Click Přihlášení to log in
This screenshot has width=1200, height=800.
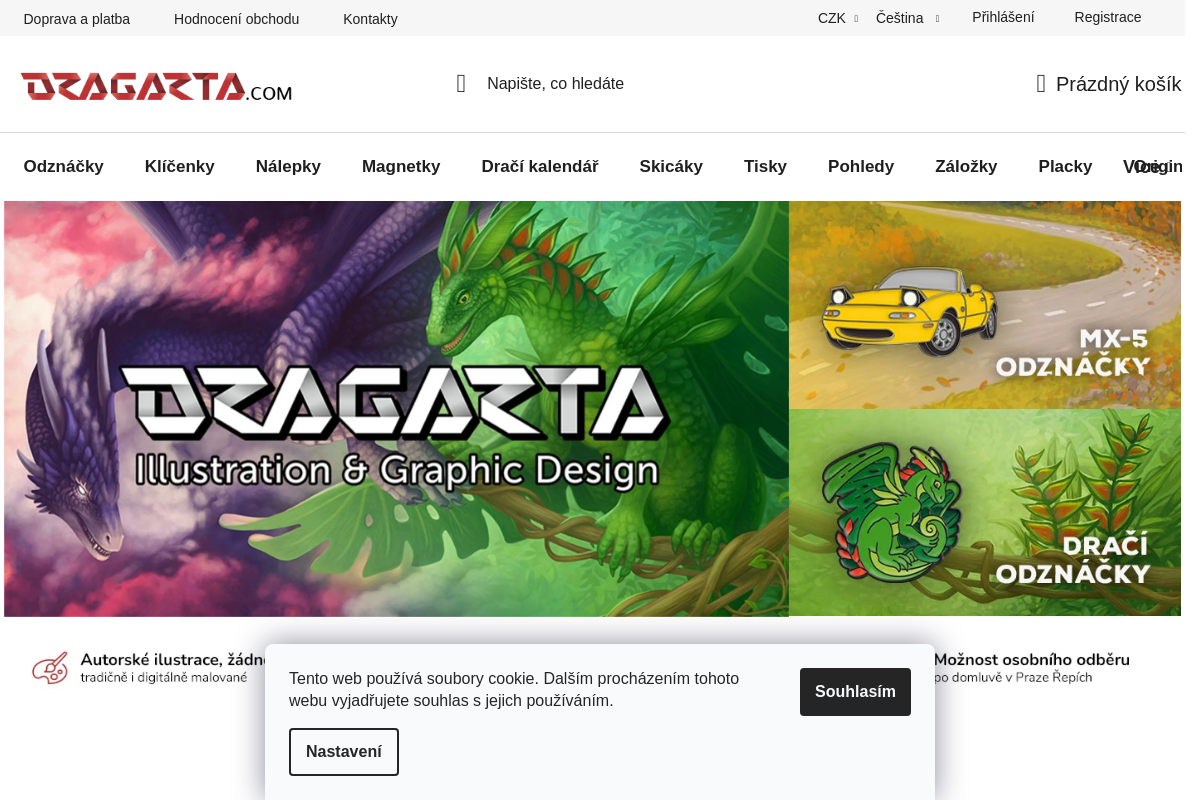click(x=1003, y=17)
